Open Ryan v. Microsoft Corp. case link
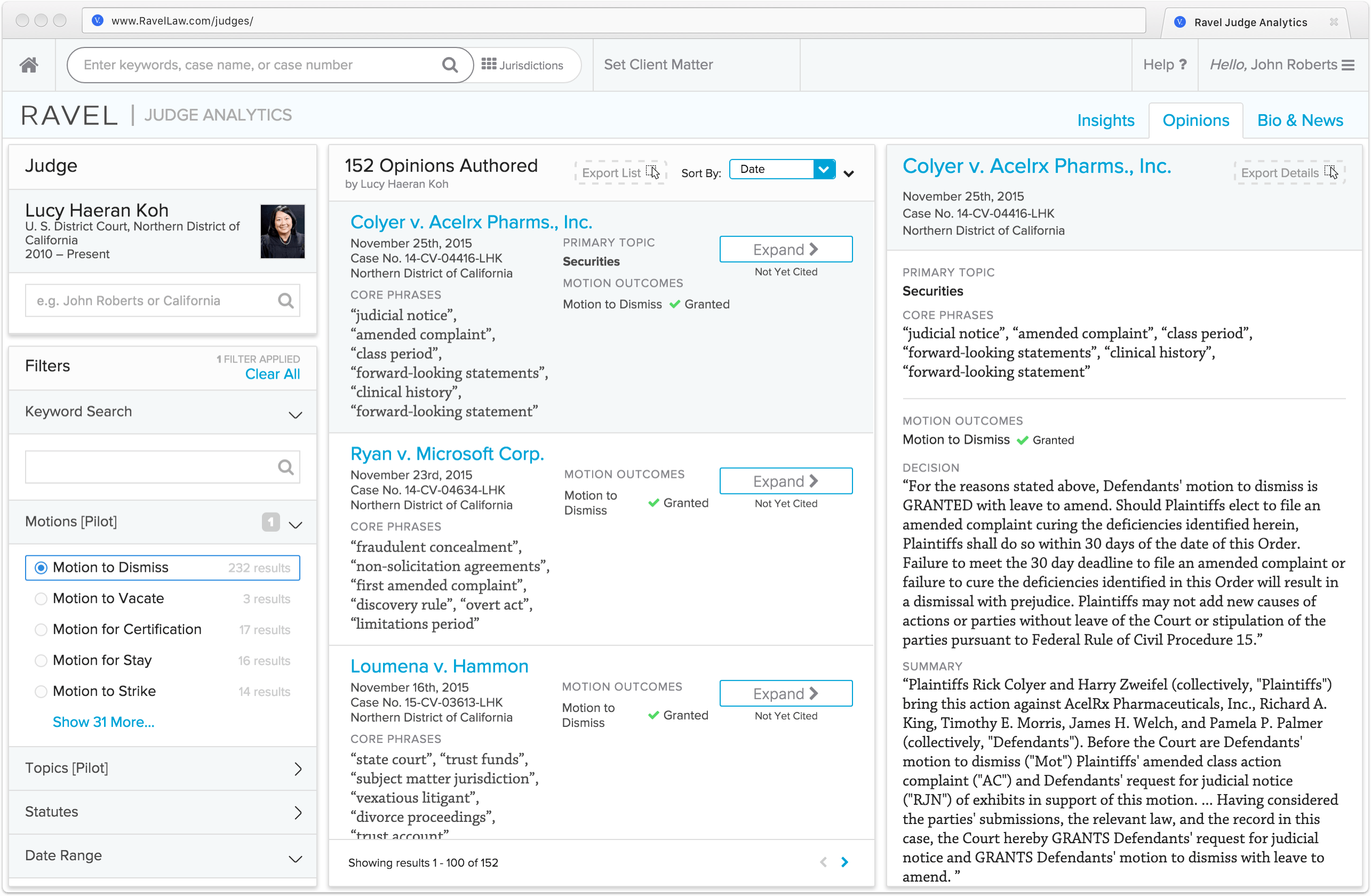Image resolution: width=1371 pixels, height=896 pixels. [x=447, y=454]
